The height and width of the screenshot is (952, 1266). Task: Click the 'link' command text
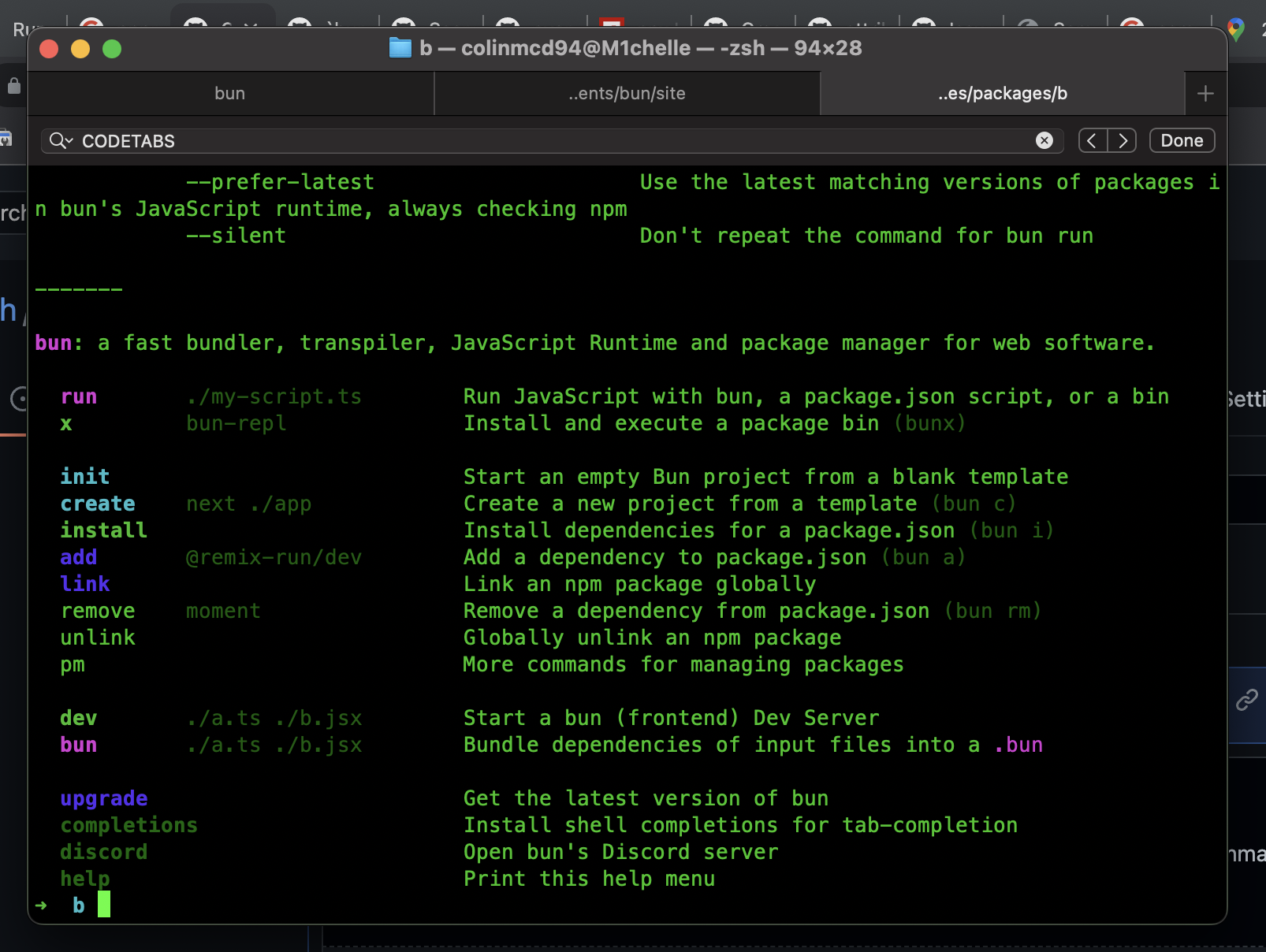(85, 584)
